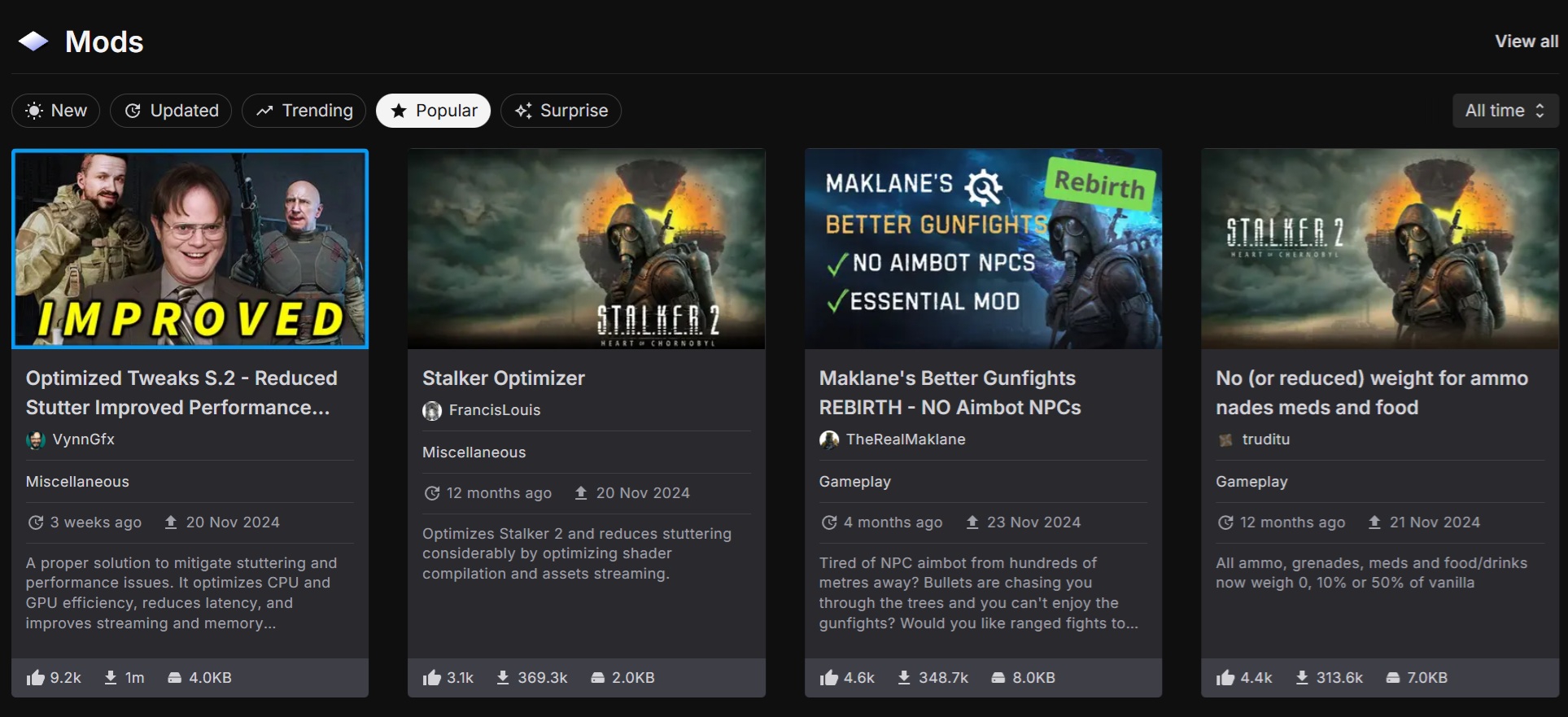Click download icon beside 348.7k
This screenshot has width=1568, height=717.
[x=904, y=677]
